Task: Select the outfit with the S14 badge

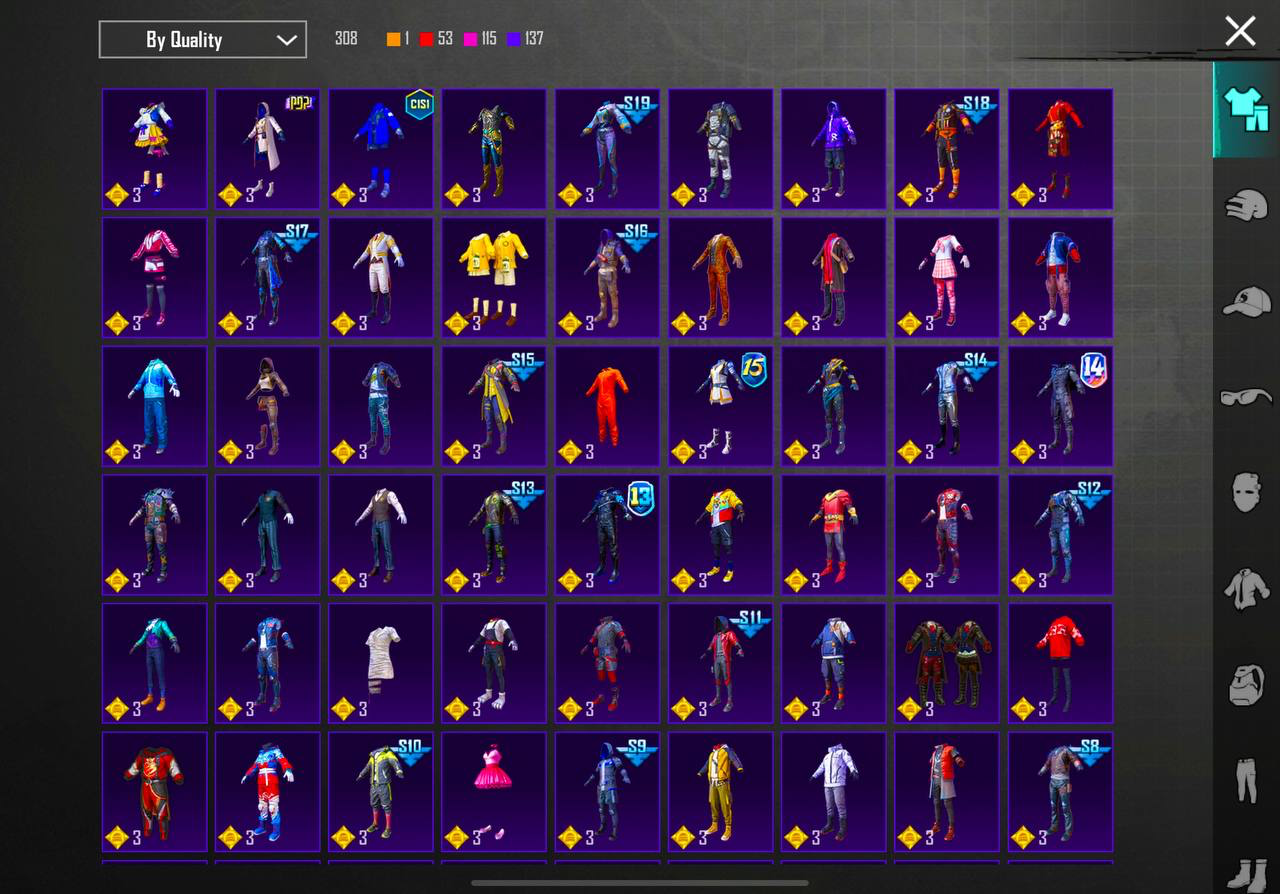Action: tap(946, 406)
